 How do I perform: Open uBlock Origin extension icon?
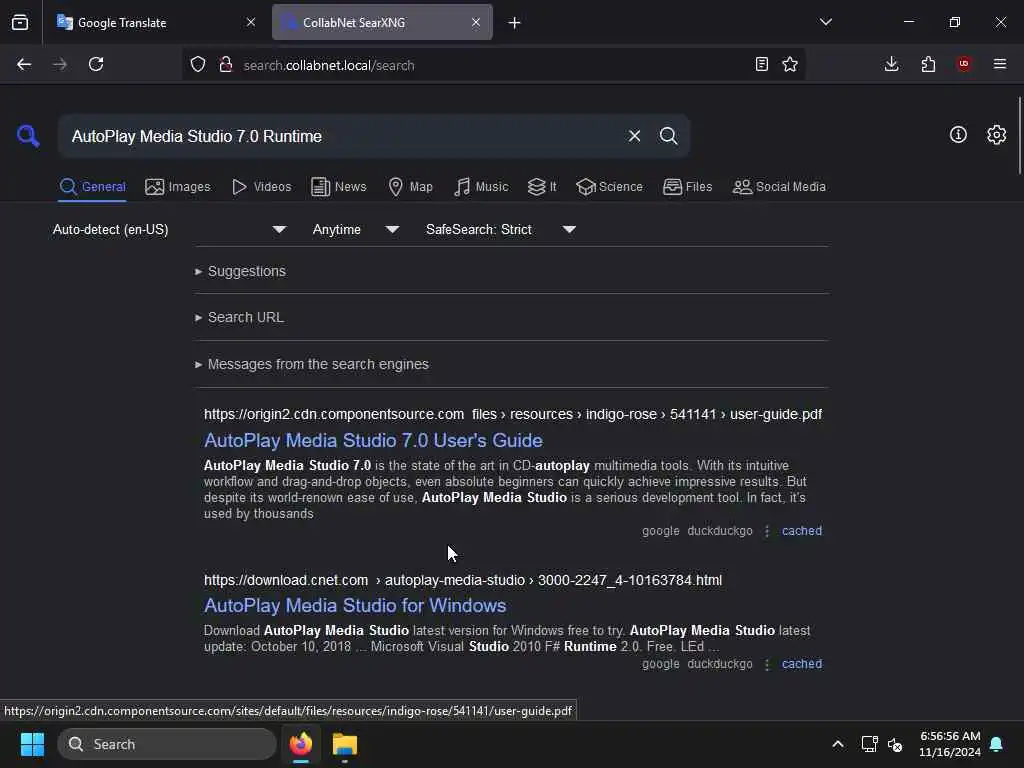tap(964, 64)
